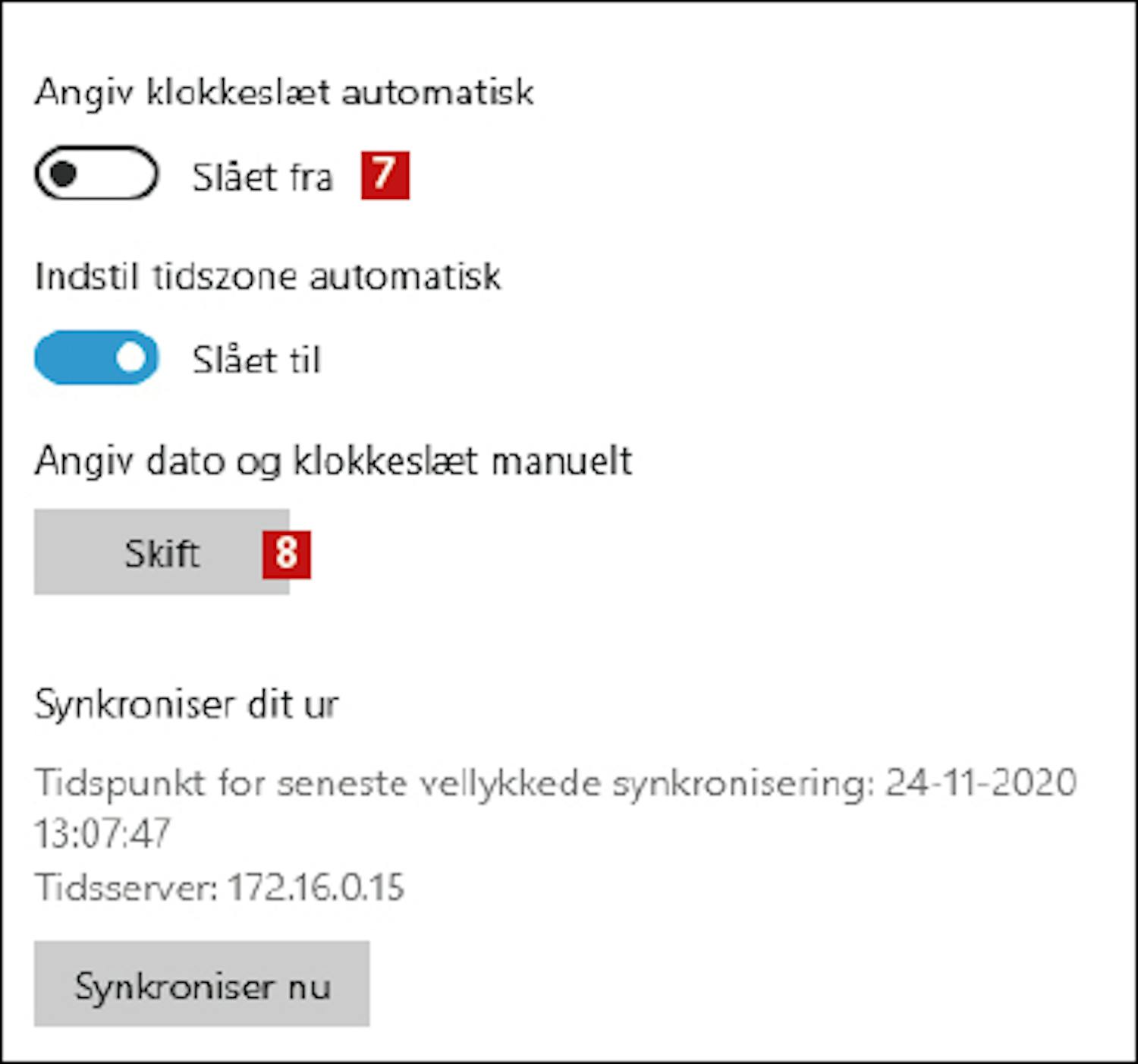Click the "Slået fra" status label
Image resolution: width=1138 pixels, height=1064 pixels.
coord(262,178)
